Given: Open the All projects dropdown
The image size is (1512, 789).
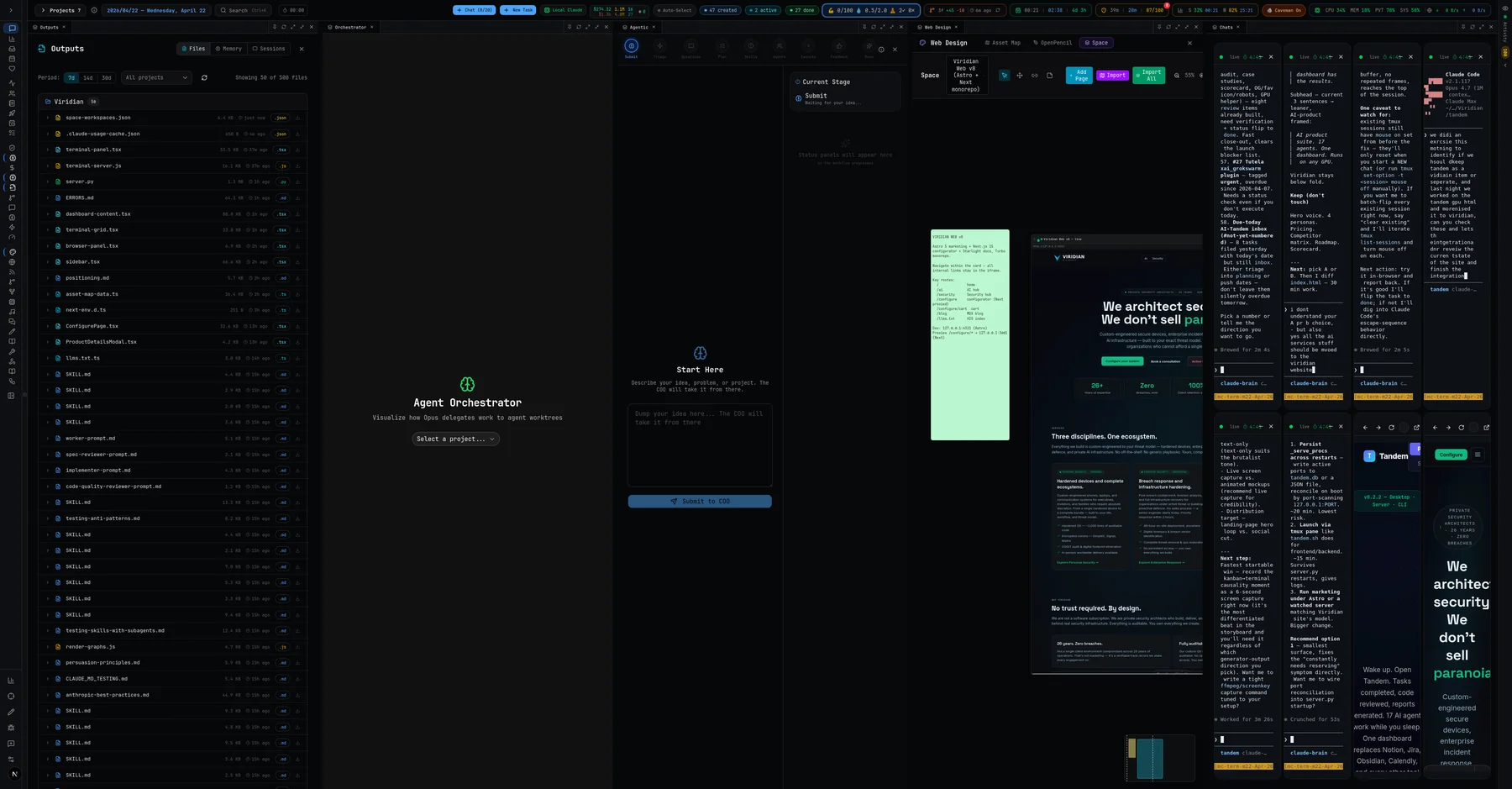Looking at the screenshot, I should pos(157,77).
